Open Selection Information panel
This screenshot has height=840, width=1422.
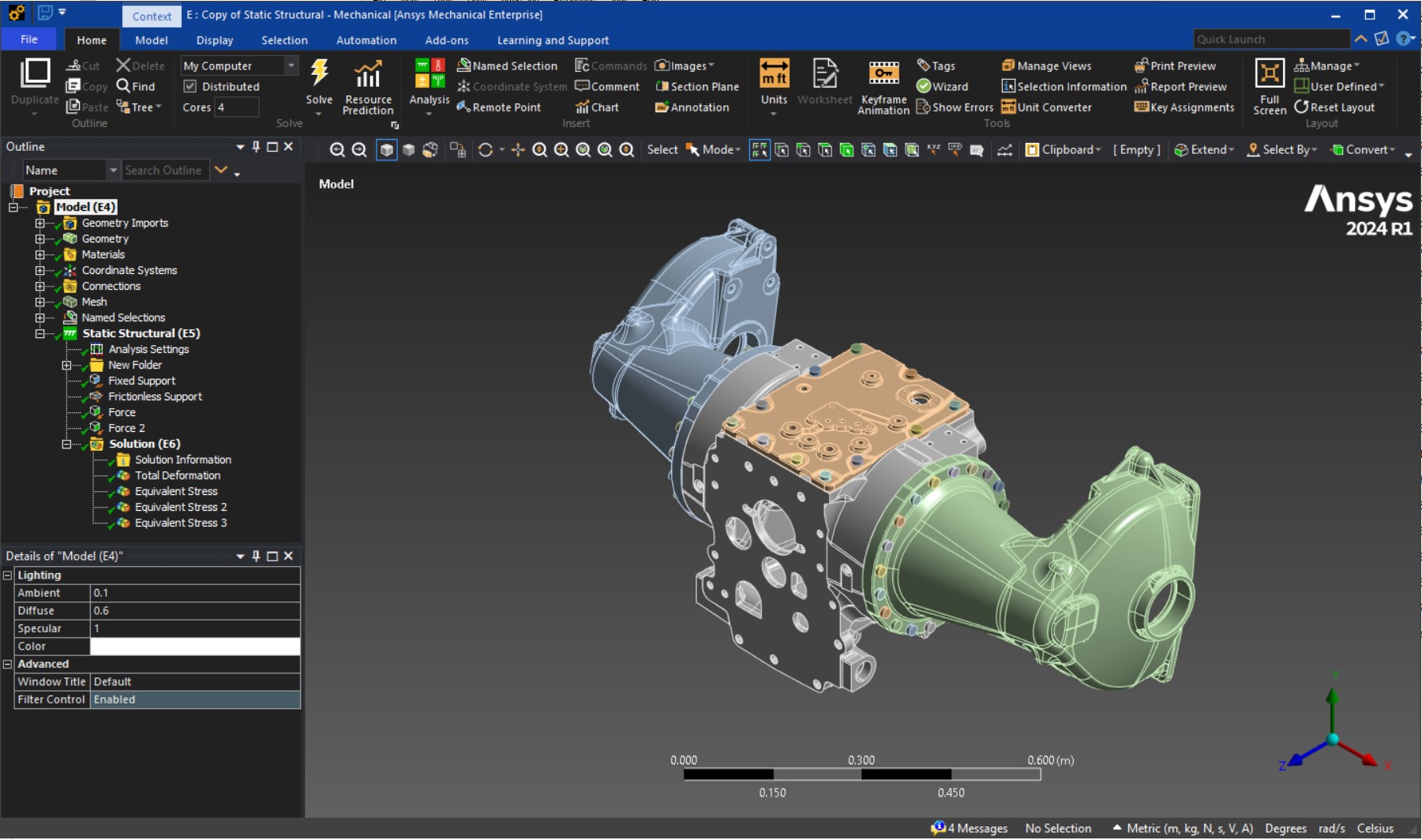(x=1064, y=86)
